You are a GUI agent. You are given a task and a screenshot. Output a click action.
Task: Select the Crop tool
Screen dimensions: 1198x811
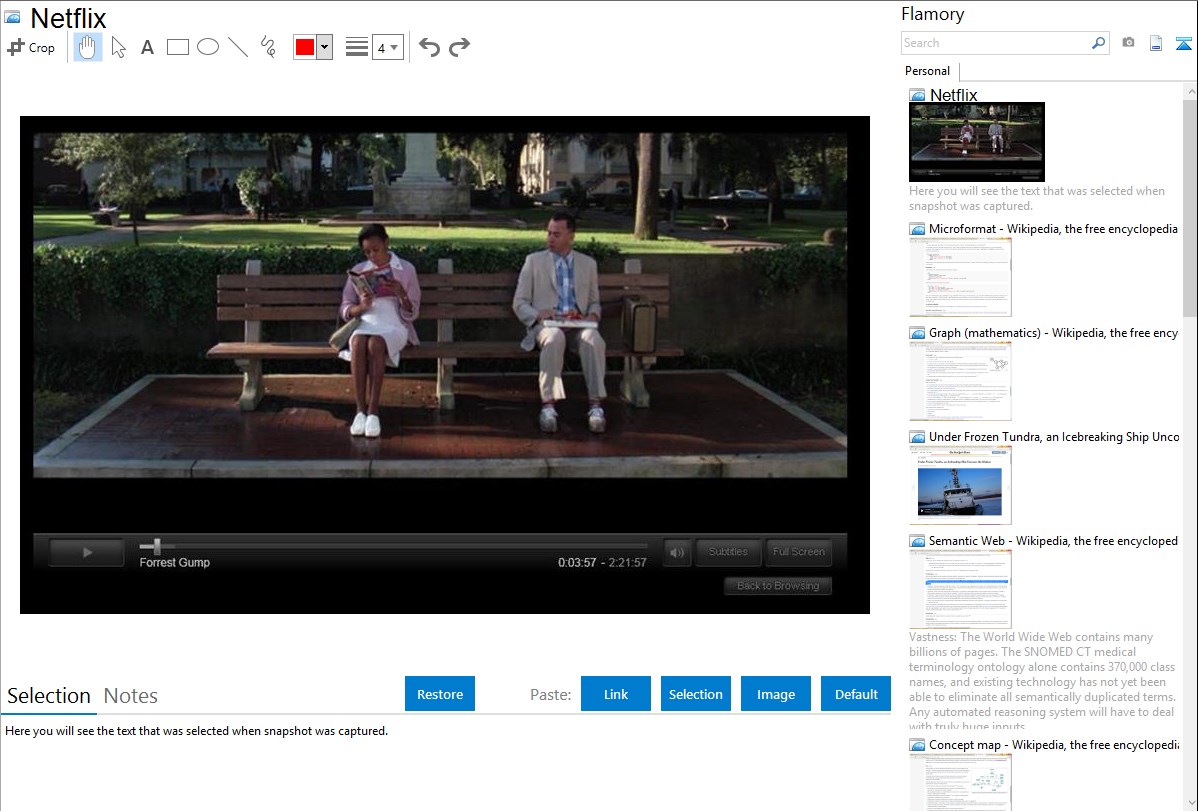click(31, 47)
